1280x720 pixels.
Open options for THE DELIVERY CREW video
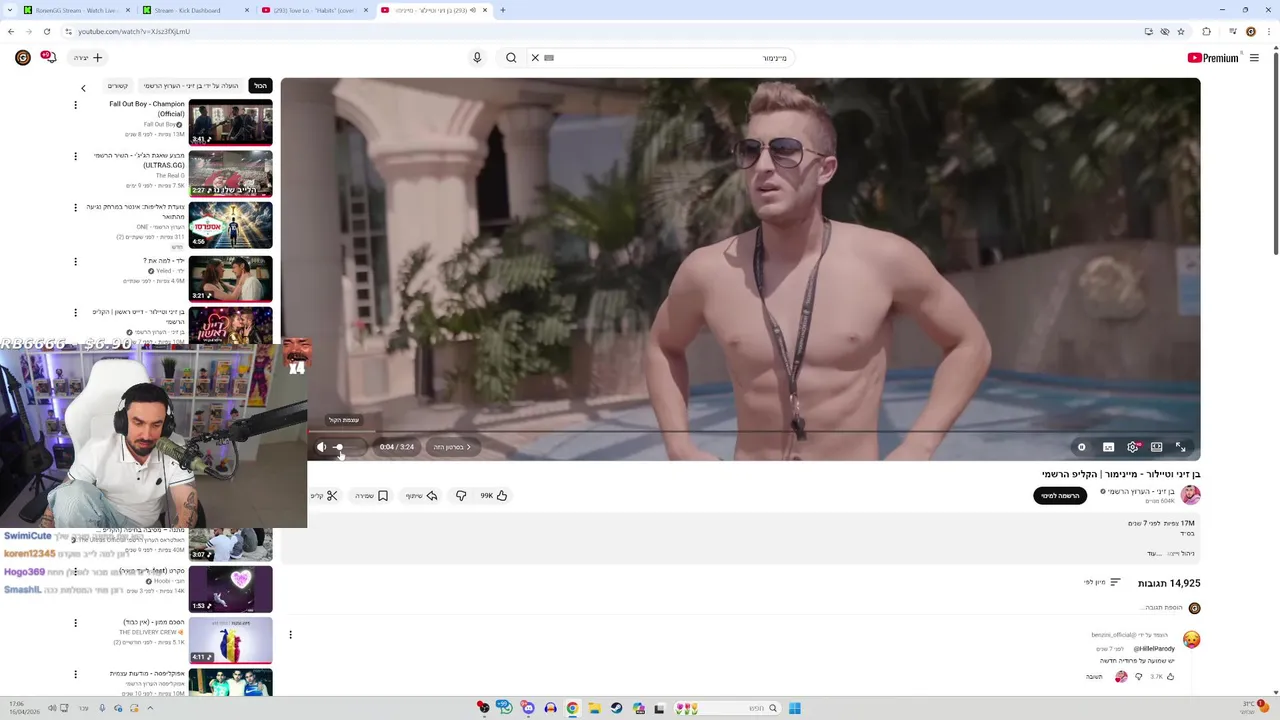[75, 623]
